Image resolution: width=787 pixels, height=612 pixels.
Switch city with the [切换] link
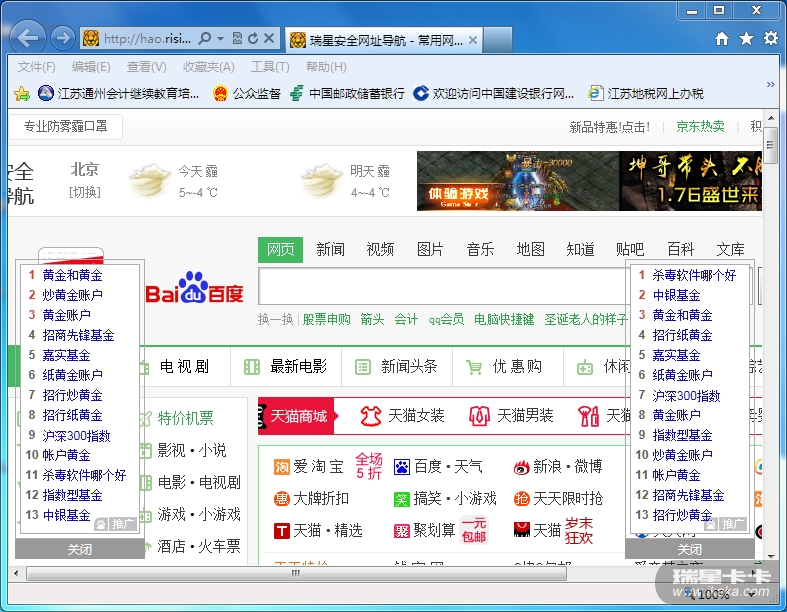click(85, 192)
